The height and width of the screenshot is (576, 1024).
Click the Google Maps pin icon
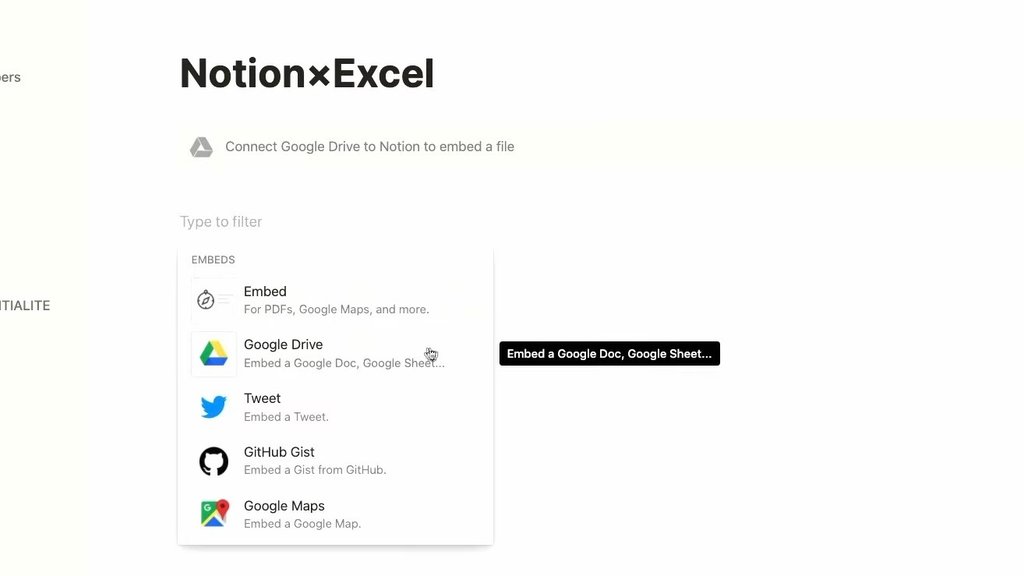214,513
